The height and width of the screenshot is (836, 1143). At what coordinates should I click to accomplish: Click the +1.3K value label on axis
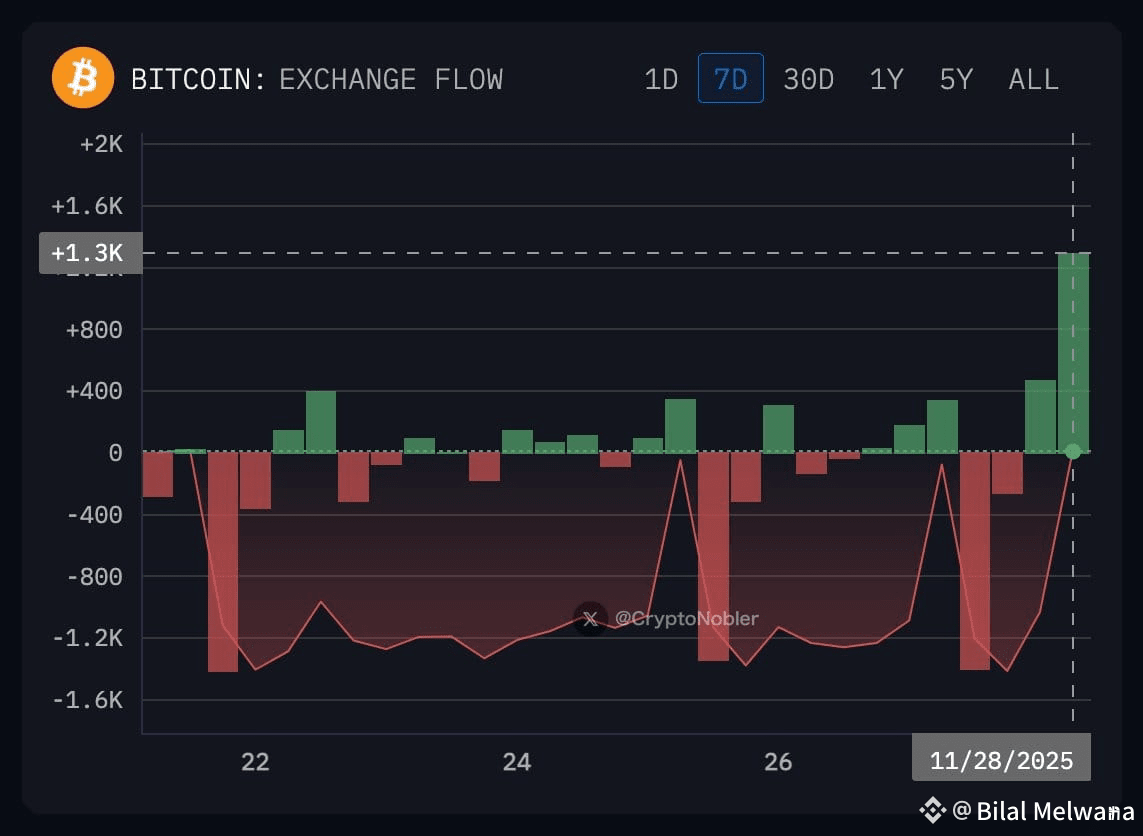90,253
